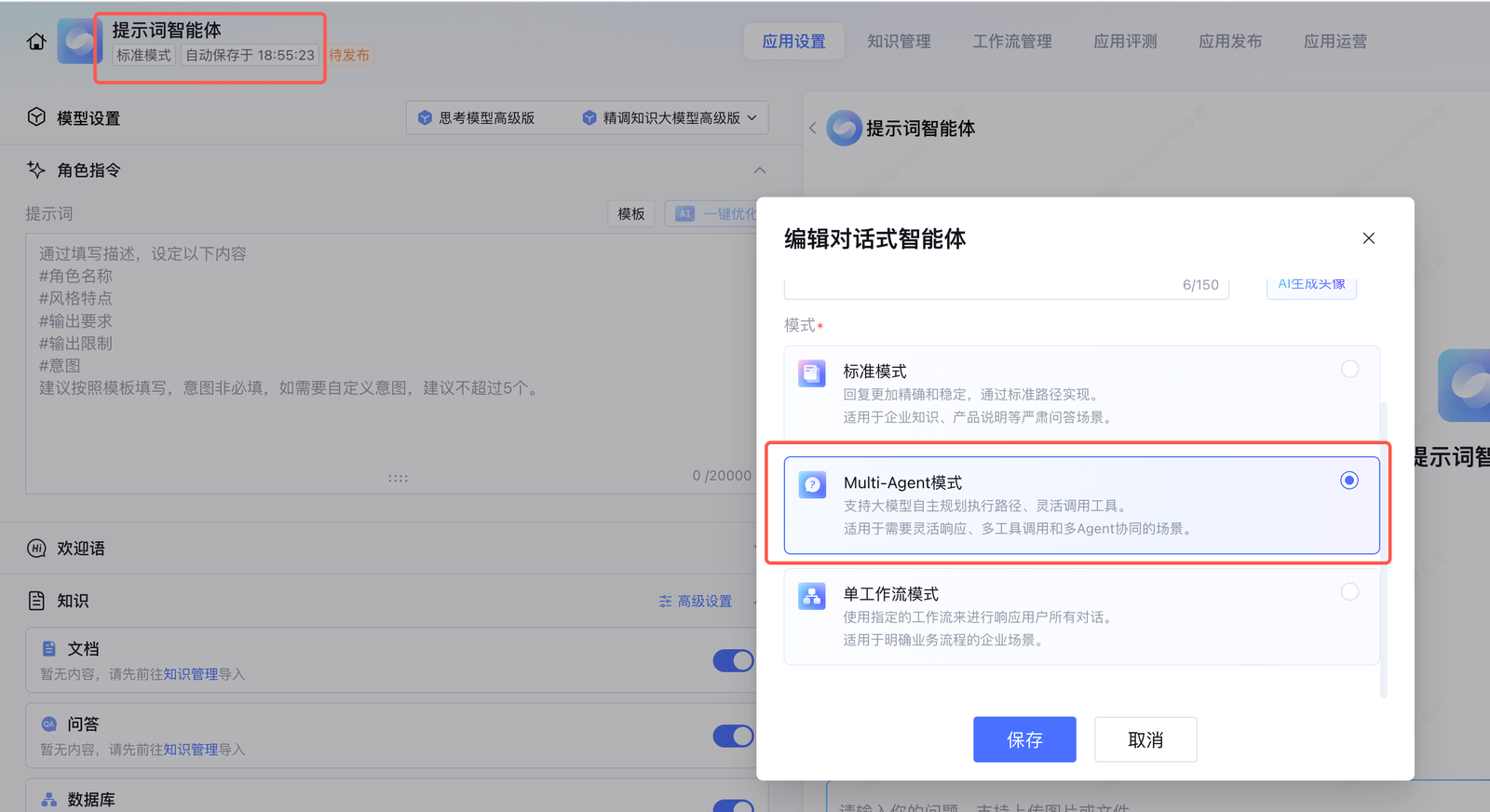The image size is (1490, 812).
Task: Collapse the 角色指令 section
Action: pos(760,170)
